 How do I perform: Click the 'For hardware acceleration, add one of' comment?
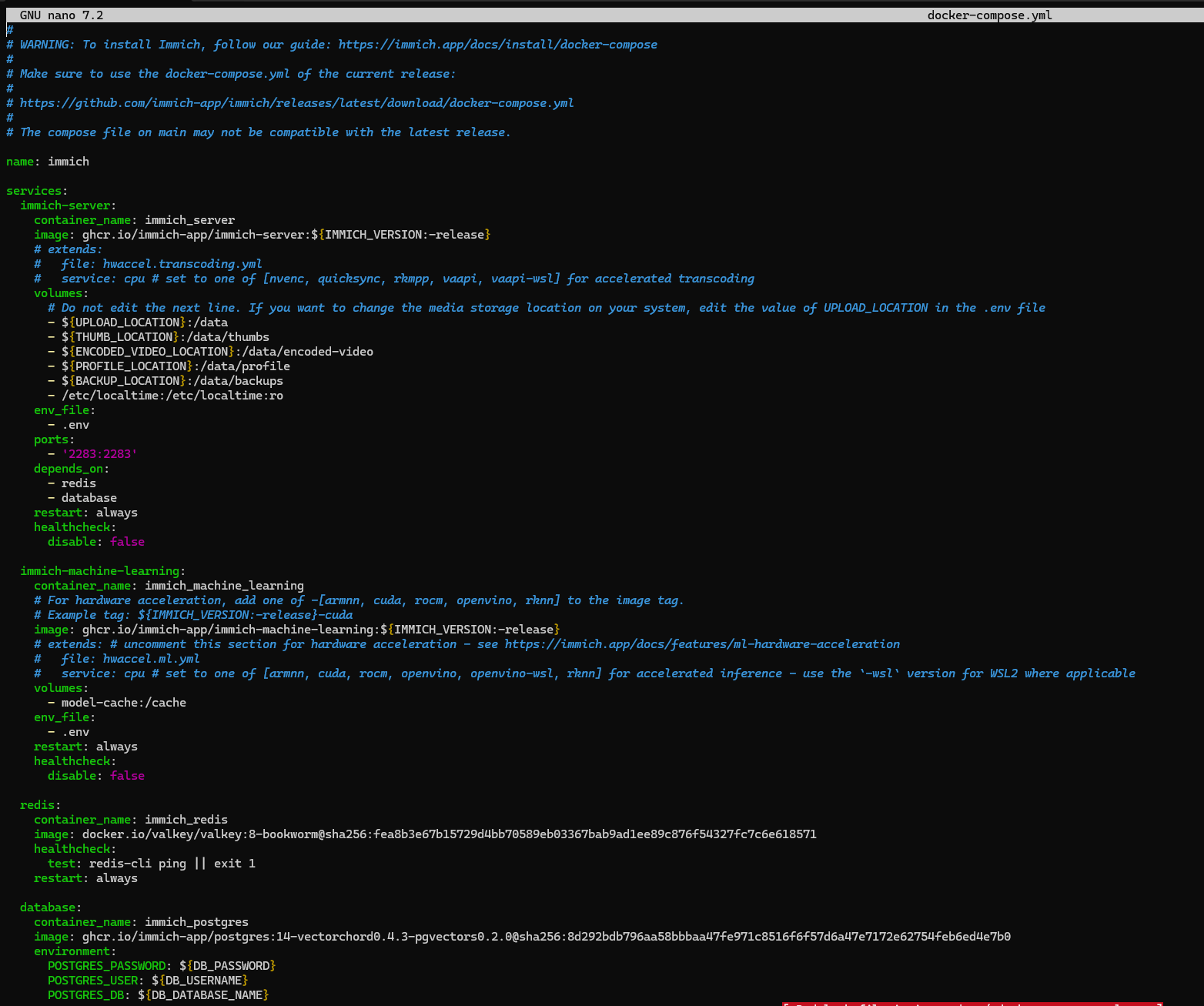point(360,600)
